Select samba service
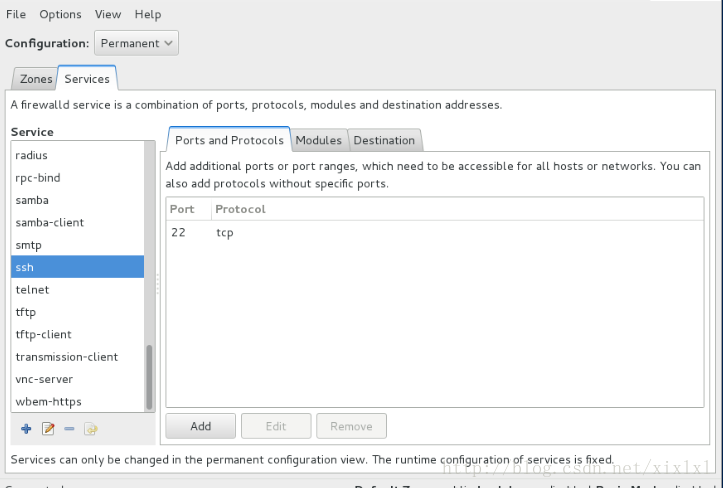 tap(77, 200)
